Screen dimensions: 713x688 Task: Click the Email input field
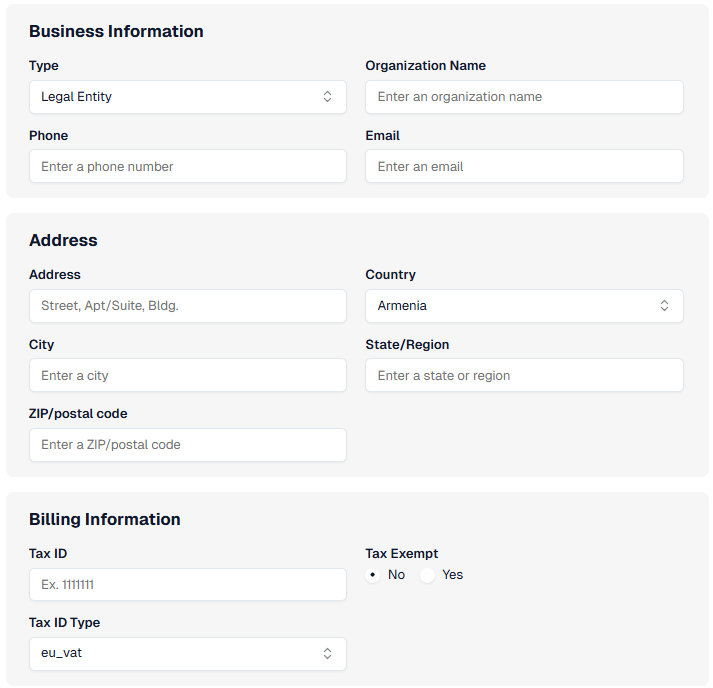(x=524, y=167)
